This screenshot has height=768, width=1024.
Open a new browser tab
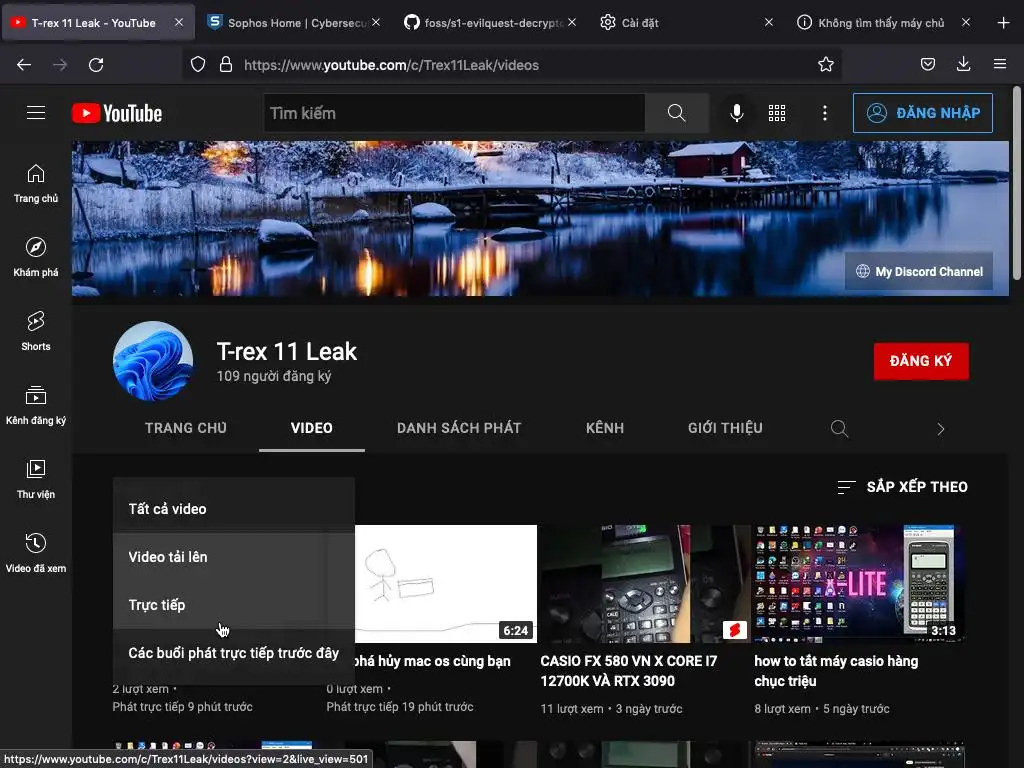coord(1004,23)
